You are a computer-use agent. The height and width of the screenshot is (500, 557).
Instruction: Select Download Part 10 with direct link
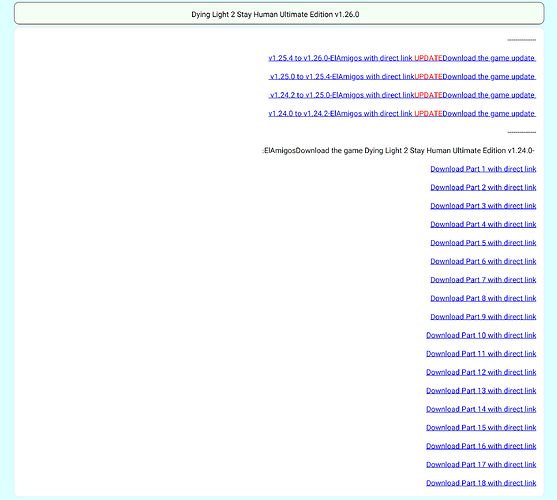click(481, 335)
